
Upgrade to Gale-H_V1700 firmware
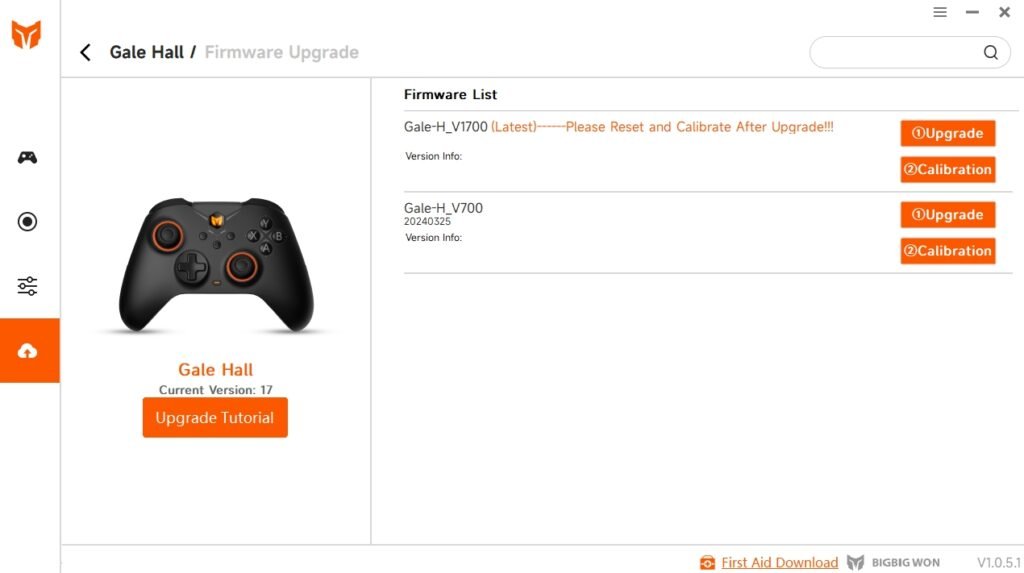pyautogui.click(x=947, y=133)
